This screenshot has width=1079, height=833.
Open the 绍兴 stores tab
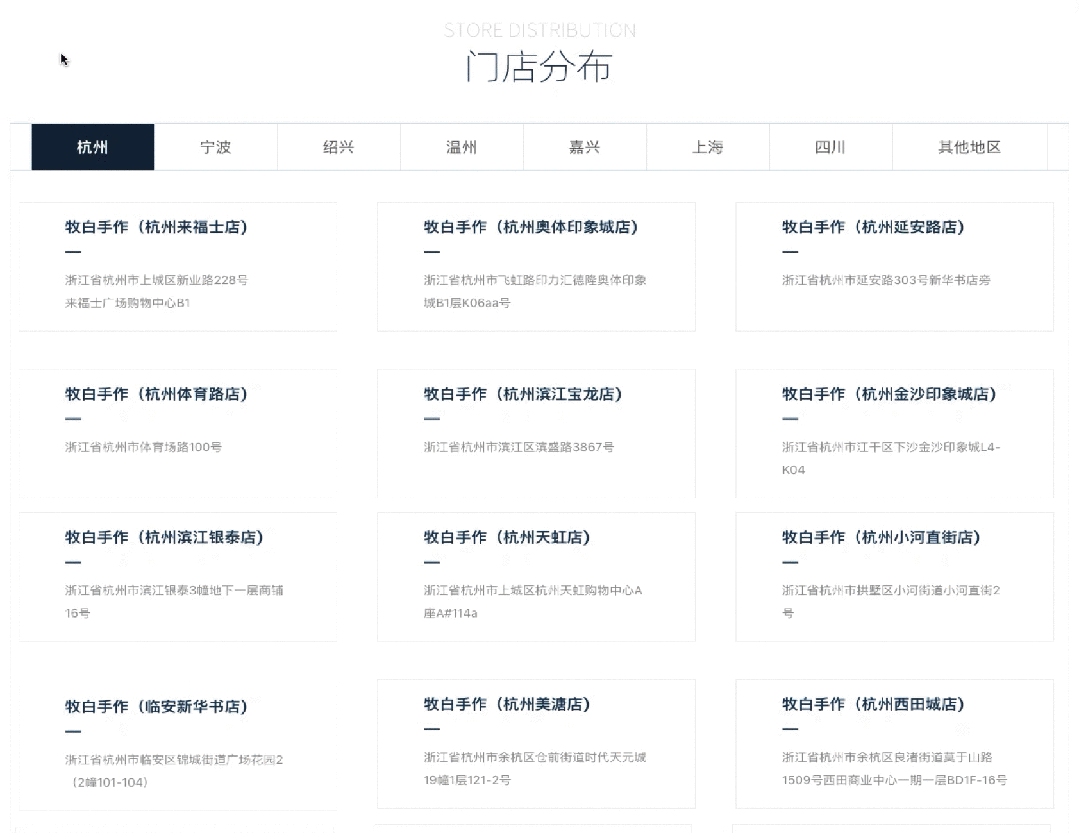pyautogui.click(x=339, y=147)
